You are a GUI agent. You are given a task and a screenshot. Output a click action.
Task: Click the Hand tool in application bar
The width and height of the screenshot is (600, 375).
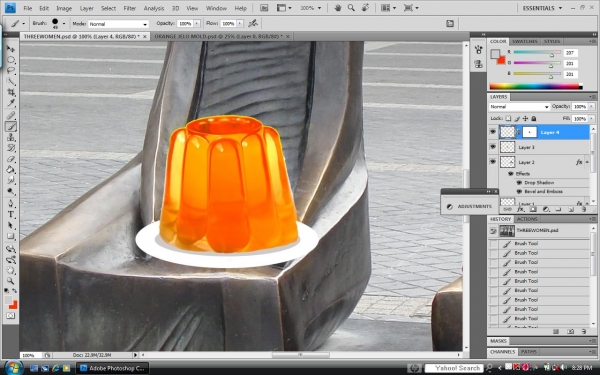(x=338, y=8)
